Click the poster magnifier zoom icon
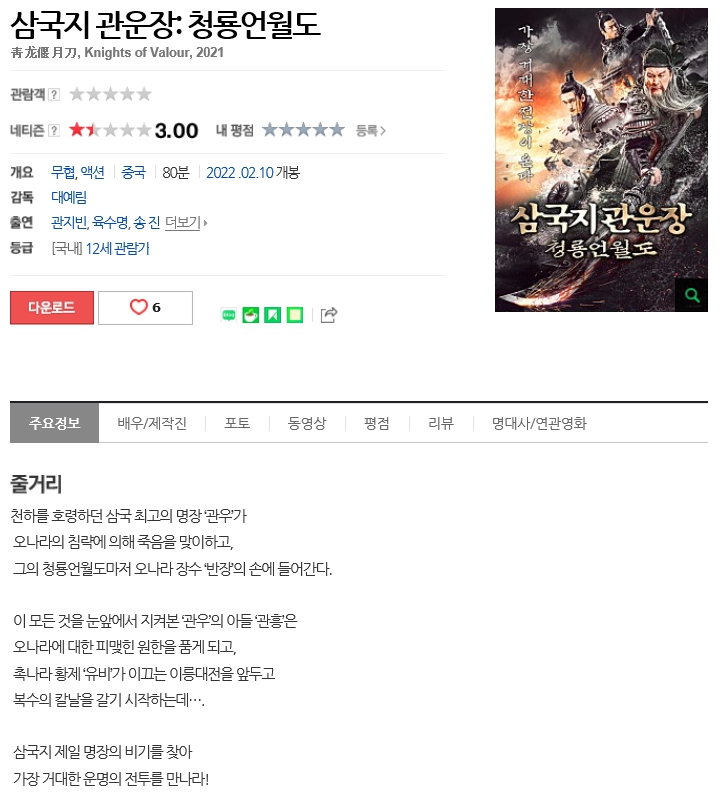Viewport: 720px width, 798px height. click(692, 295)
